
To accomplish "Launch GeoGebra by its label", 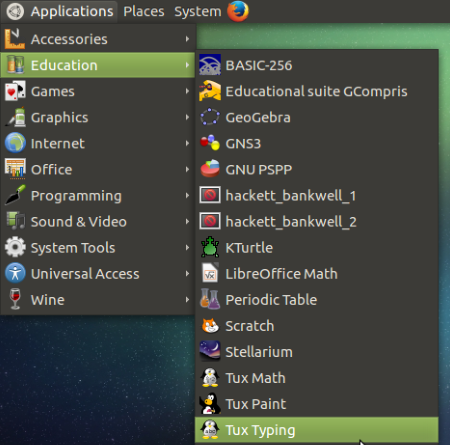I will [x=258, y=118].
